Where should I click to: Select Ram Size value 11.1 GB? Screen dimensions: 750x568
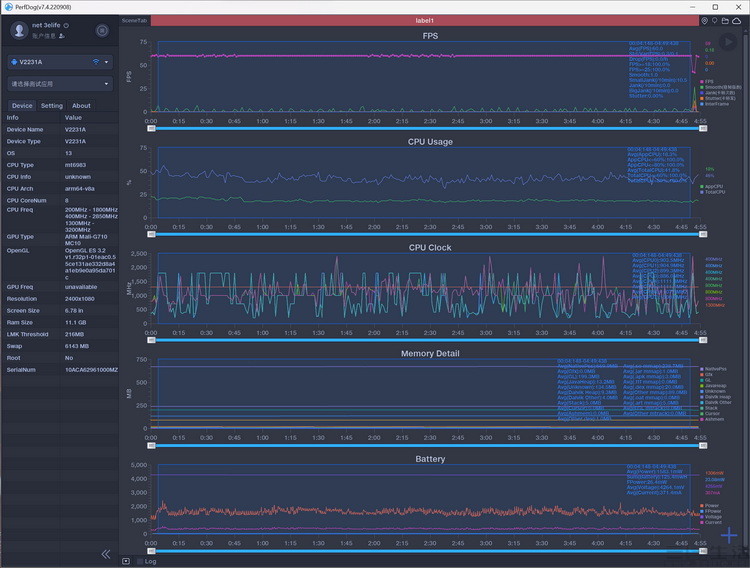[x=76, y=323]
